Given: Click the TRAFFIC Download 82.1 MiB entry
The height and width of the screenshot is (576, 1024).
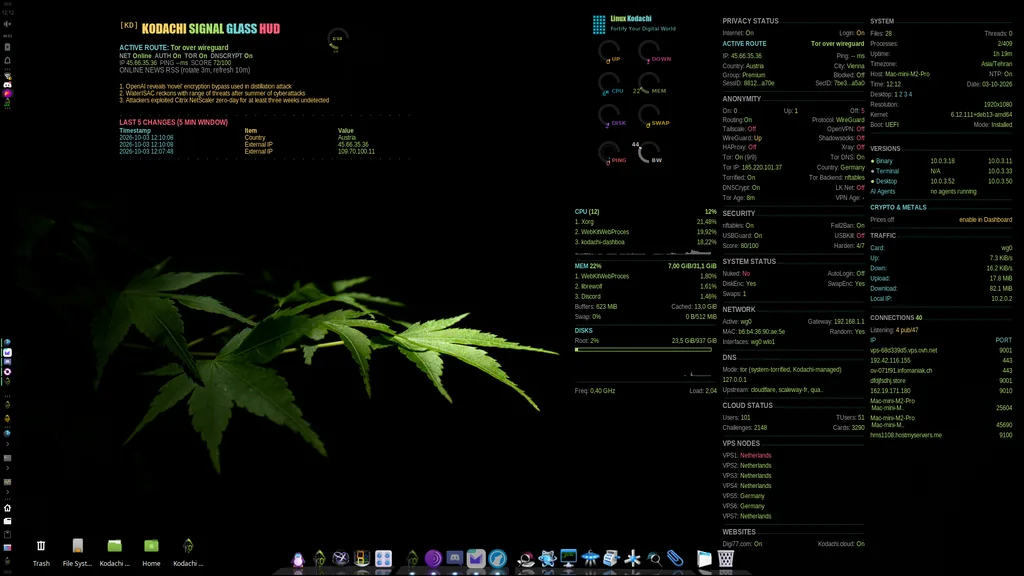Looking at the screenshot, I should (x=941, y=288).
